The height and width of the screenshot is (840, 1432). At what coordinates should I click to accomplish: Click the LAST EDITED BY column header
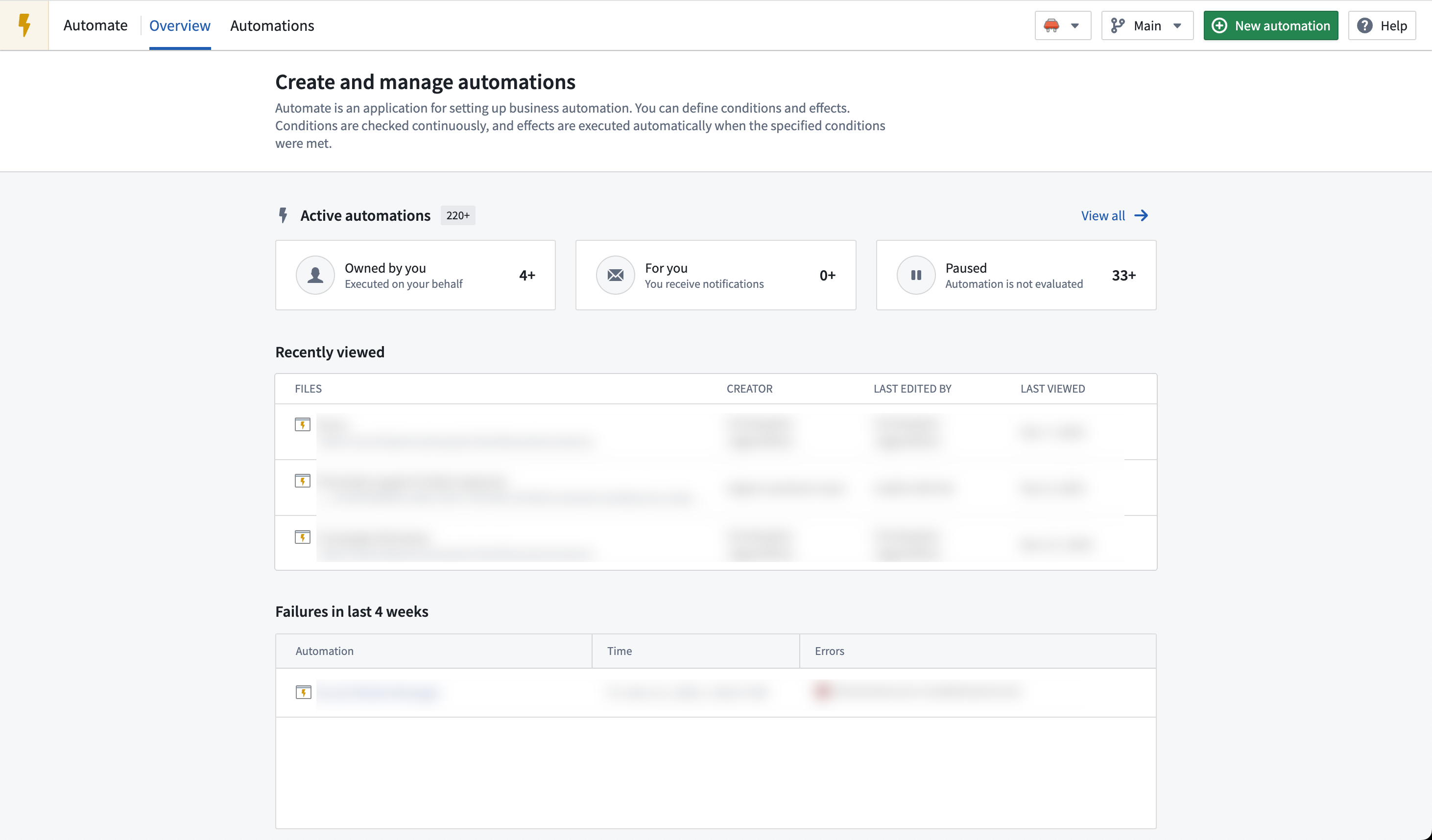912,389
